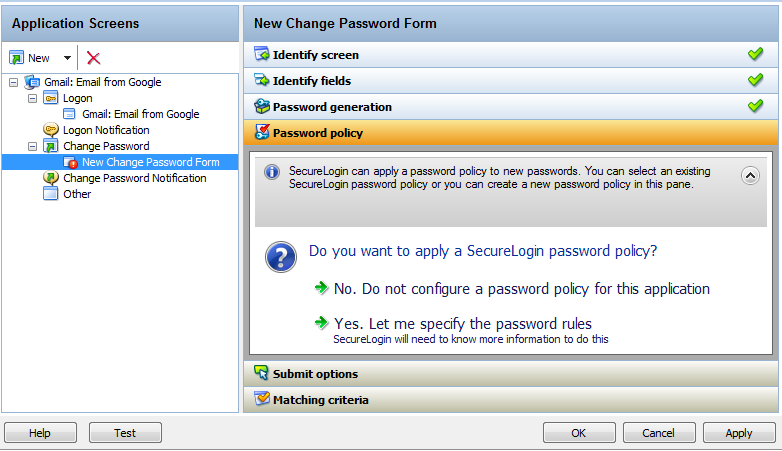Collapse the Gmail root tree node
The height and width of the screenshot is (451, 782).
click(13, 82)
